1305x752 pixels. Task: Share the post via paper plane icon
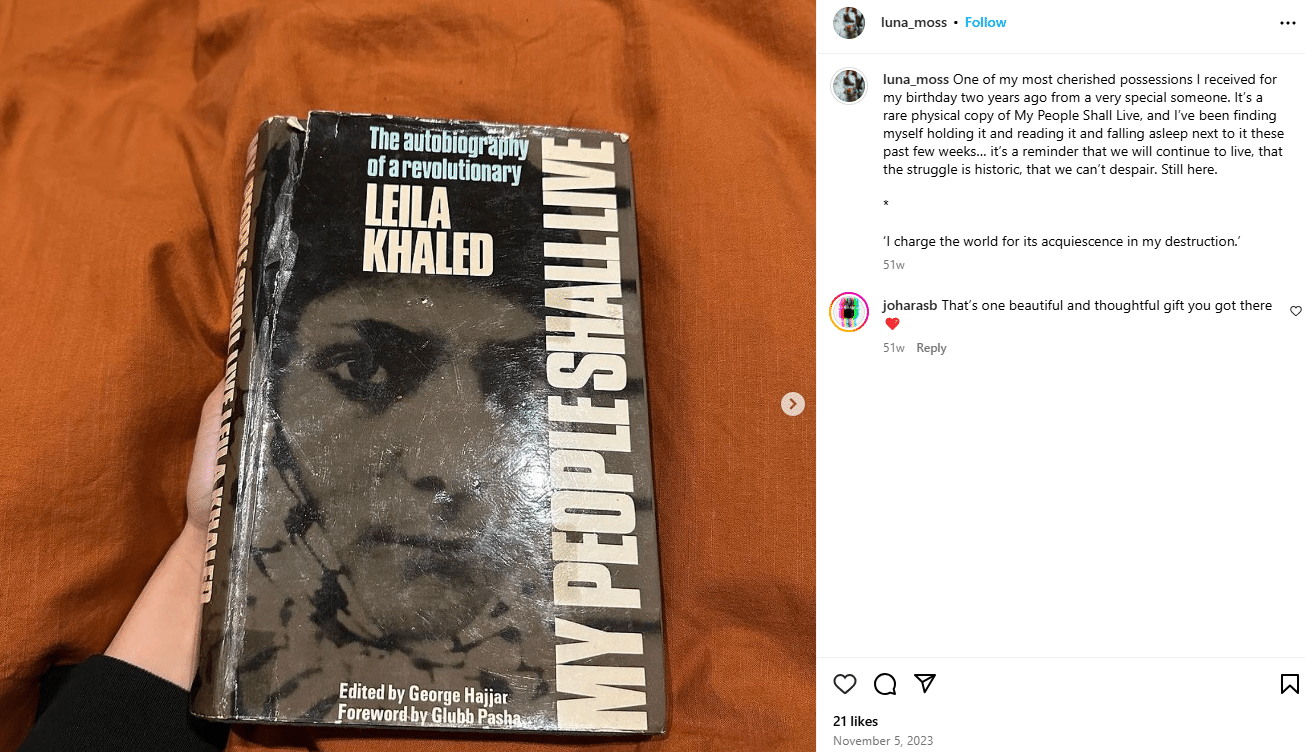pyautogui.click(x=925, y=684)
